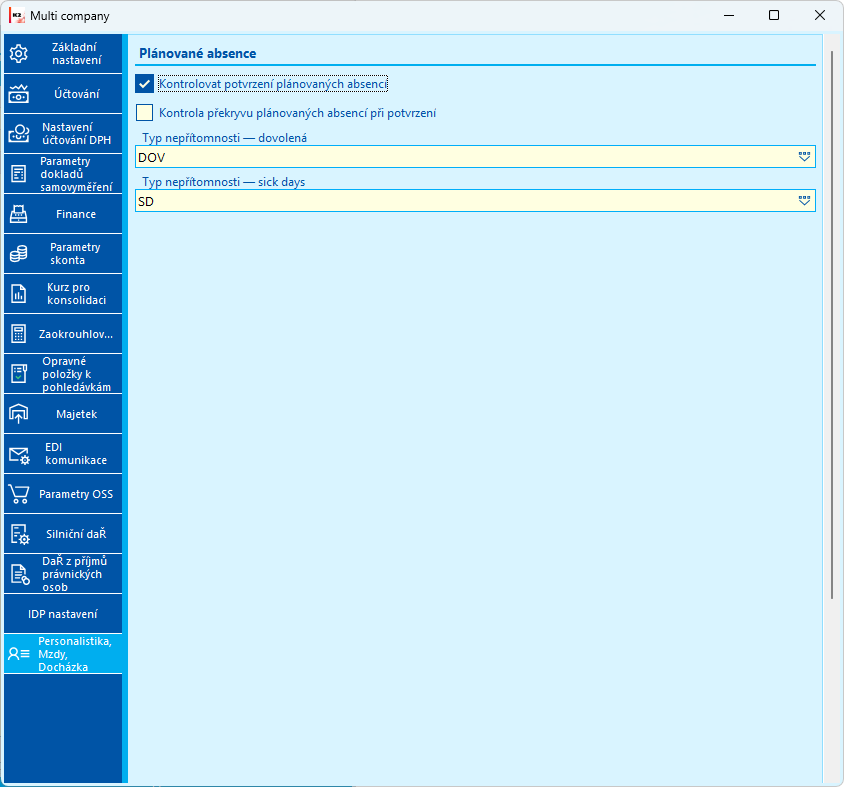Click the vertical scrollbar on the right
The image size is (844, 787).
tap(832, 325)
